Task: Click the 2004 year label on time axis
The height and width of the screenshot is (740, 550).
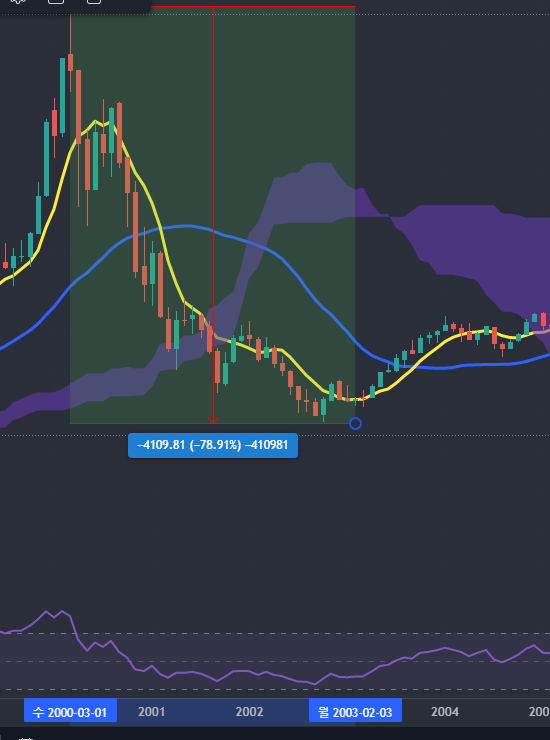Action: (x=445, y=712)
